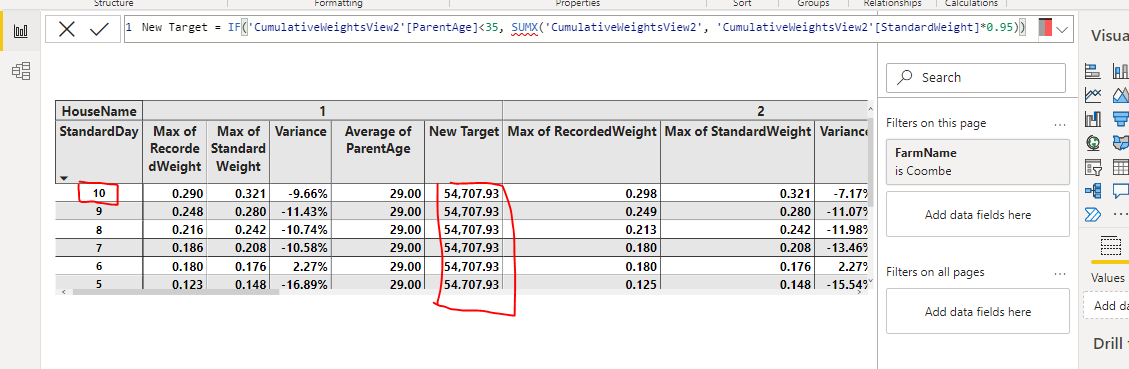Viewport: 1129px width, 369px height.
Task: Open options for Filters on all pages
Action: coord(1059,273)
